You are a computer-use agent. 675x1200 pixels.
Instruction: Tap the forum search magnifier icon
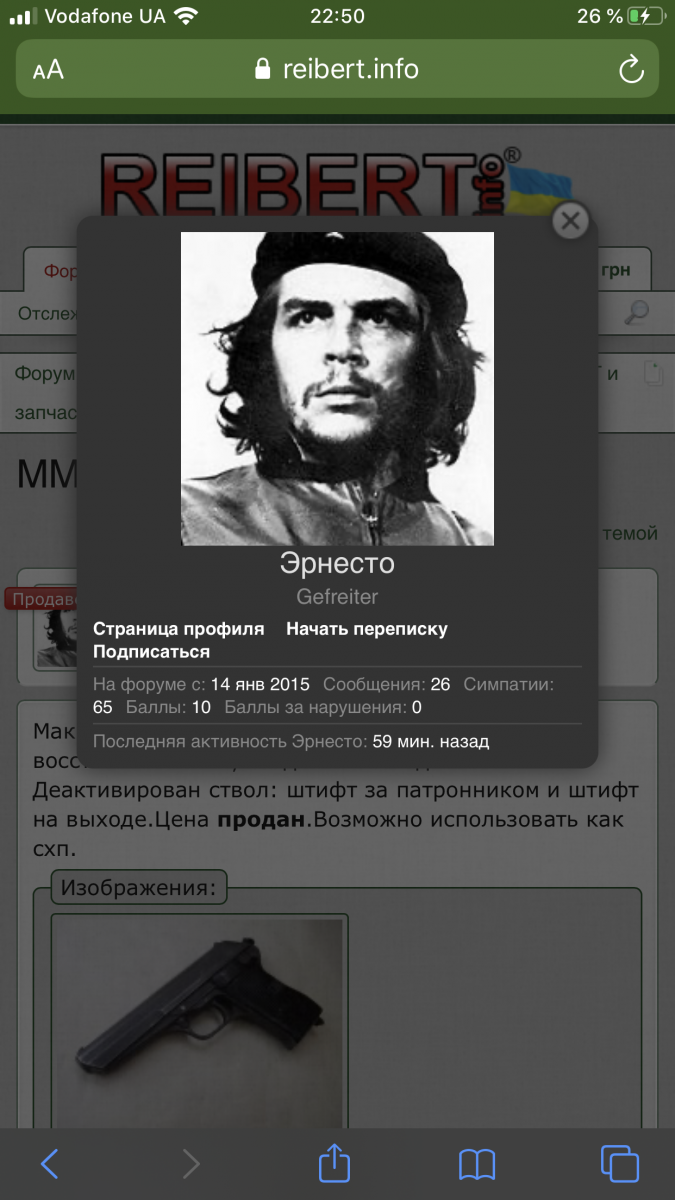pos(636,313)
